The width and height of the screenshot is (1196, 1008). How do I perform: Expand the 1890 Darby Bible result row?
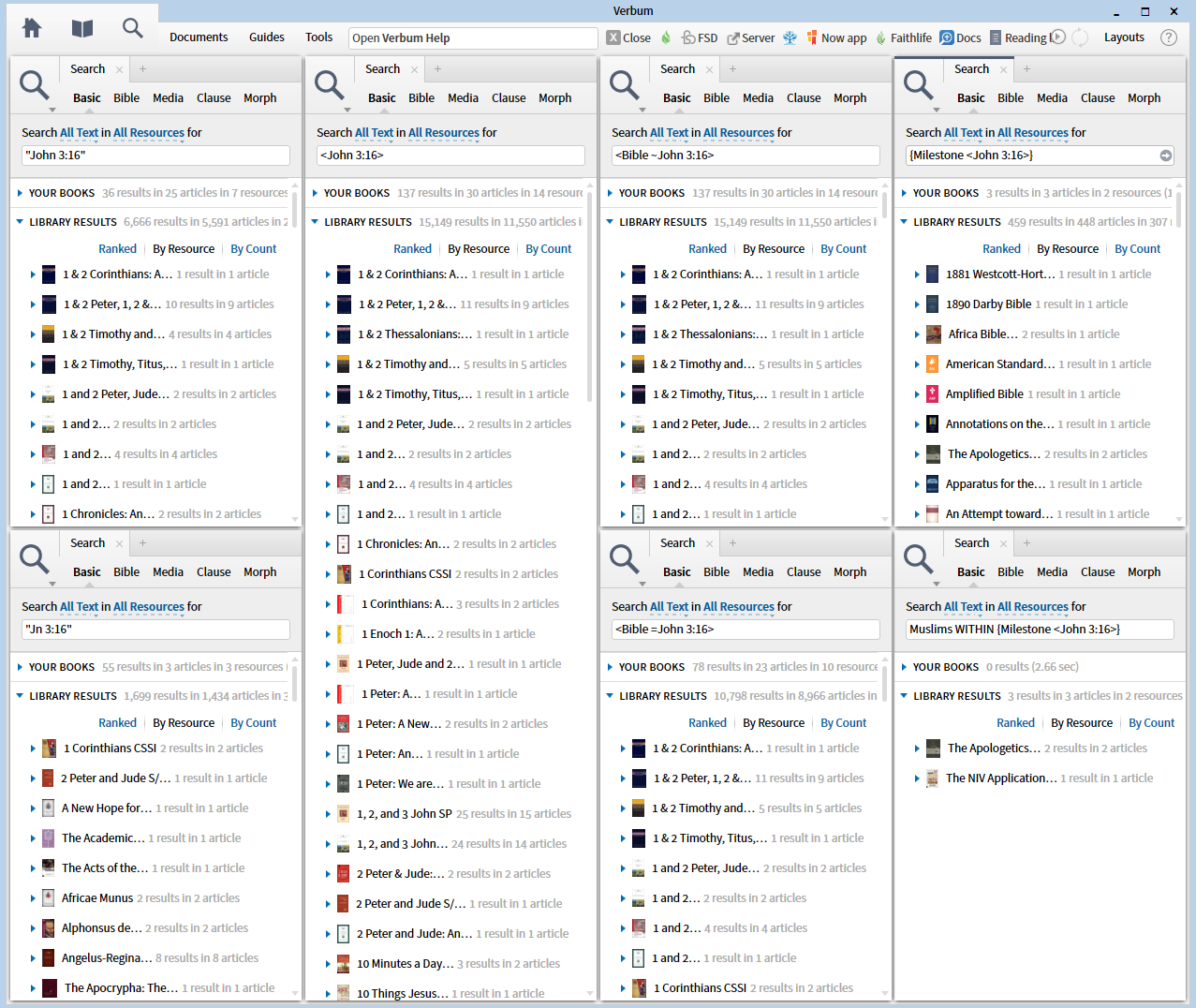click(x=917, y=304)
